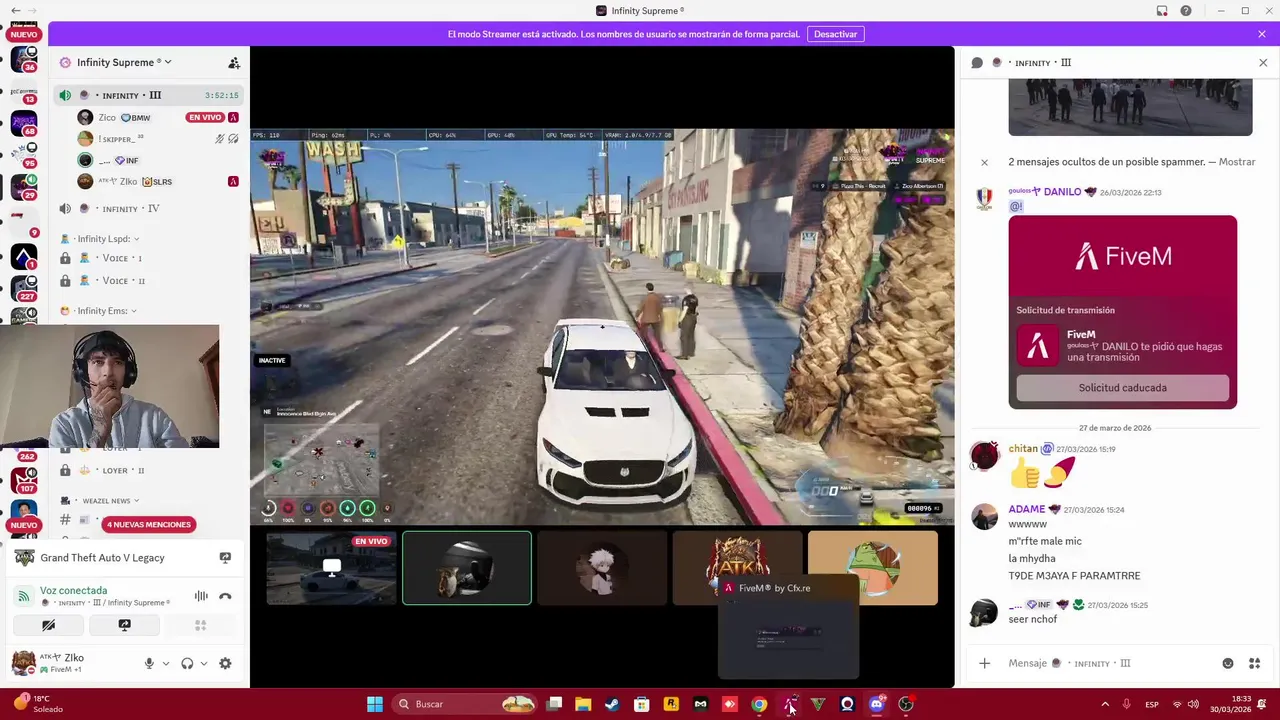The width and height of the screenshot is (1280, 720).
Task: Open the image attachment at top of chat
Action: click(x=1130, y=108)
